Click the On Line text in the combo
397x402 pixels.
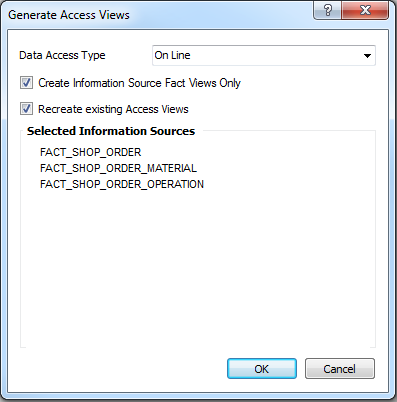click(172, 55)
